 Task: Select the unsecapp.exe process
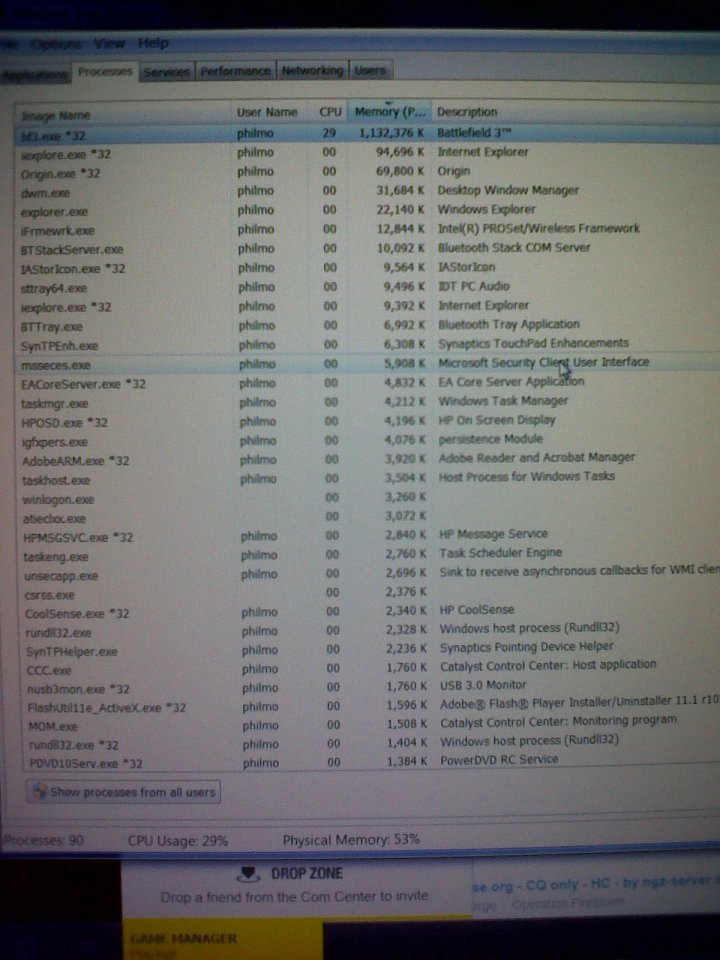point(61,576)
